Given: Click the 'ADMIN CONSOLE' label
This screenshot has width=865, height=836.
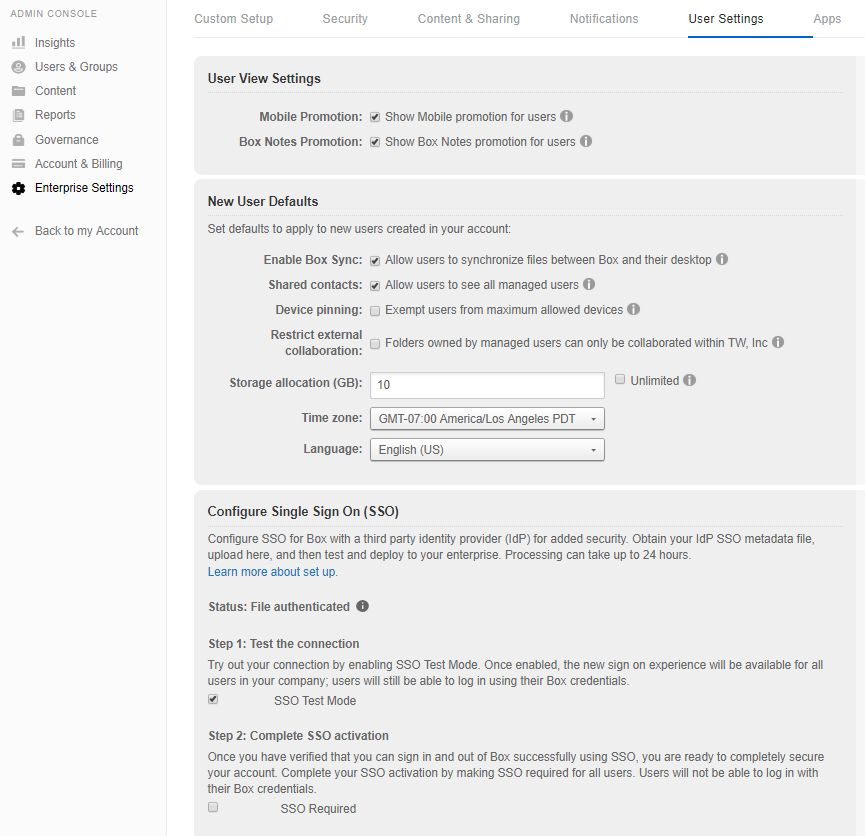Looking at the screenshot, I should 54,14.
